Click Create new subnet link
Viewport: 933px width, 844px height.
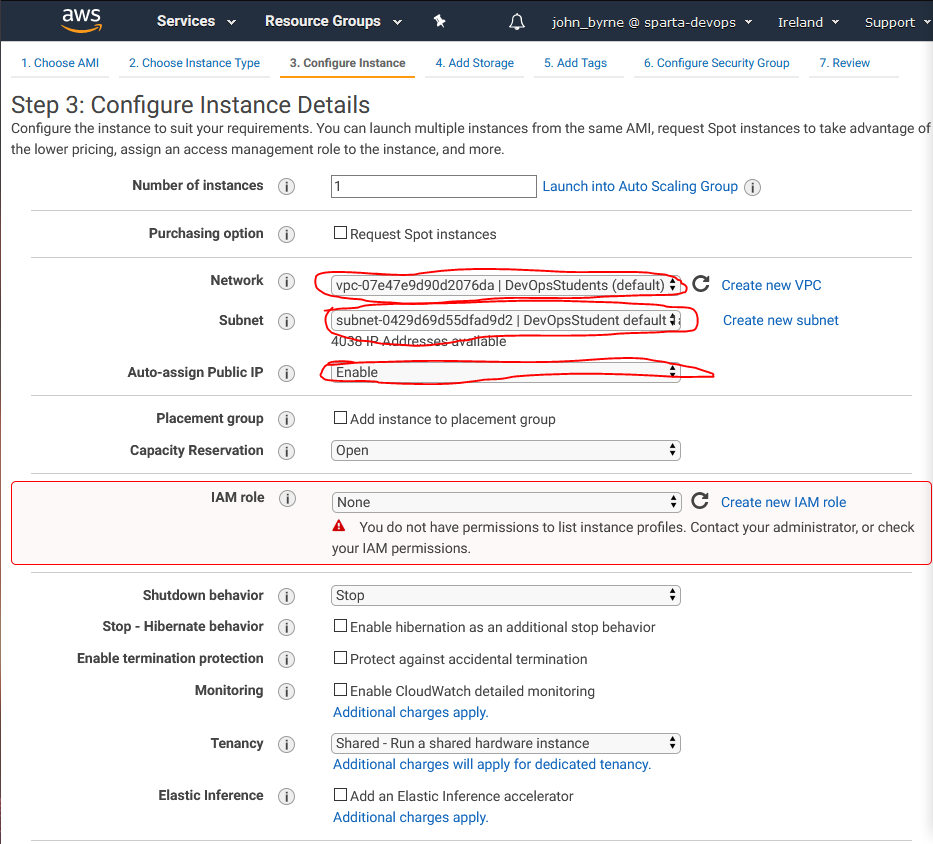pos(781,320)
